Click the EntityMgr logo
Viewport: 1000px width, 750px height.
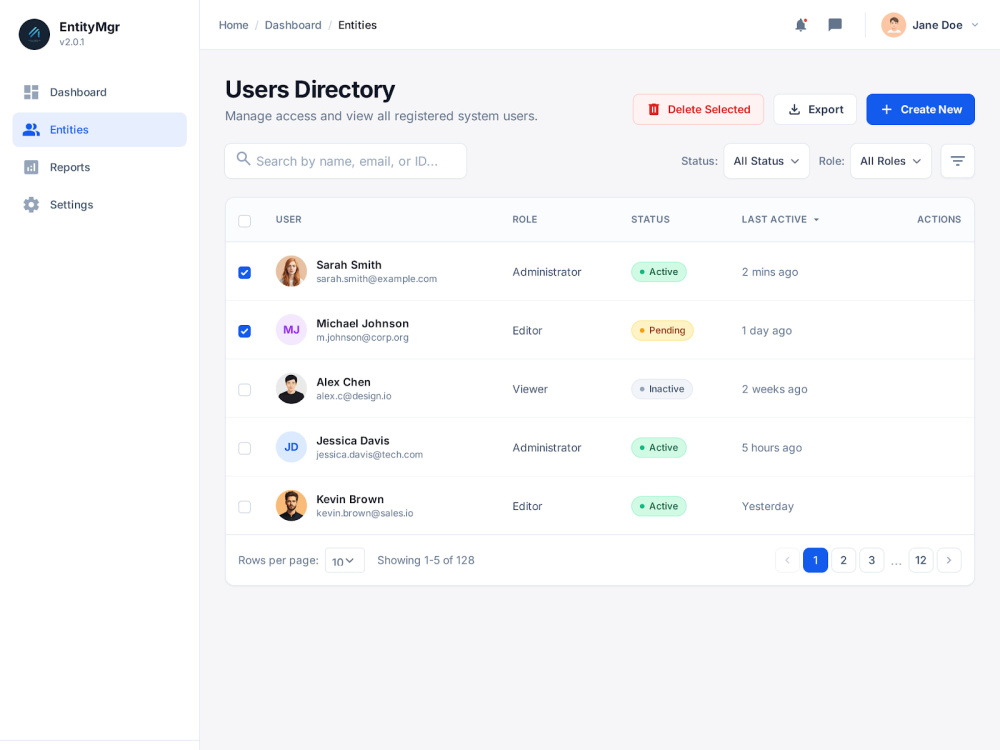pyautogui.click(x=33, y=34)
